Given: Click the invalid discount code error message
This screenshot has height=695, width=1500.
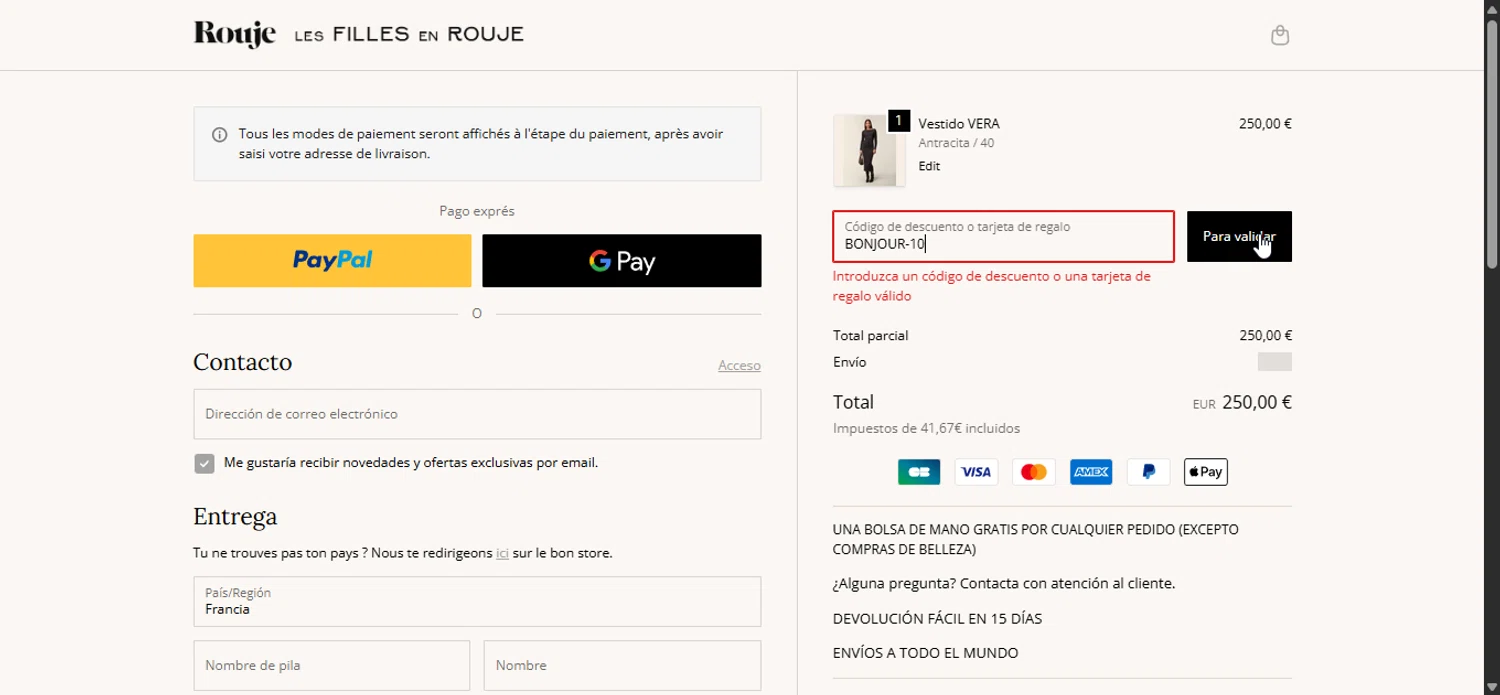Looking at the screenshot, I should 991,286.
